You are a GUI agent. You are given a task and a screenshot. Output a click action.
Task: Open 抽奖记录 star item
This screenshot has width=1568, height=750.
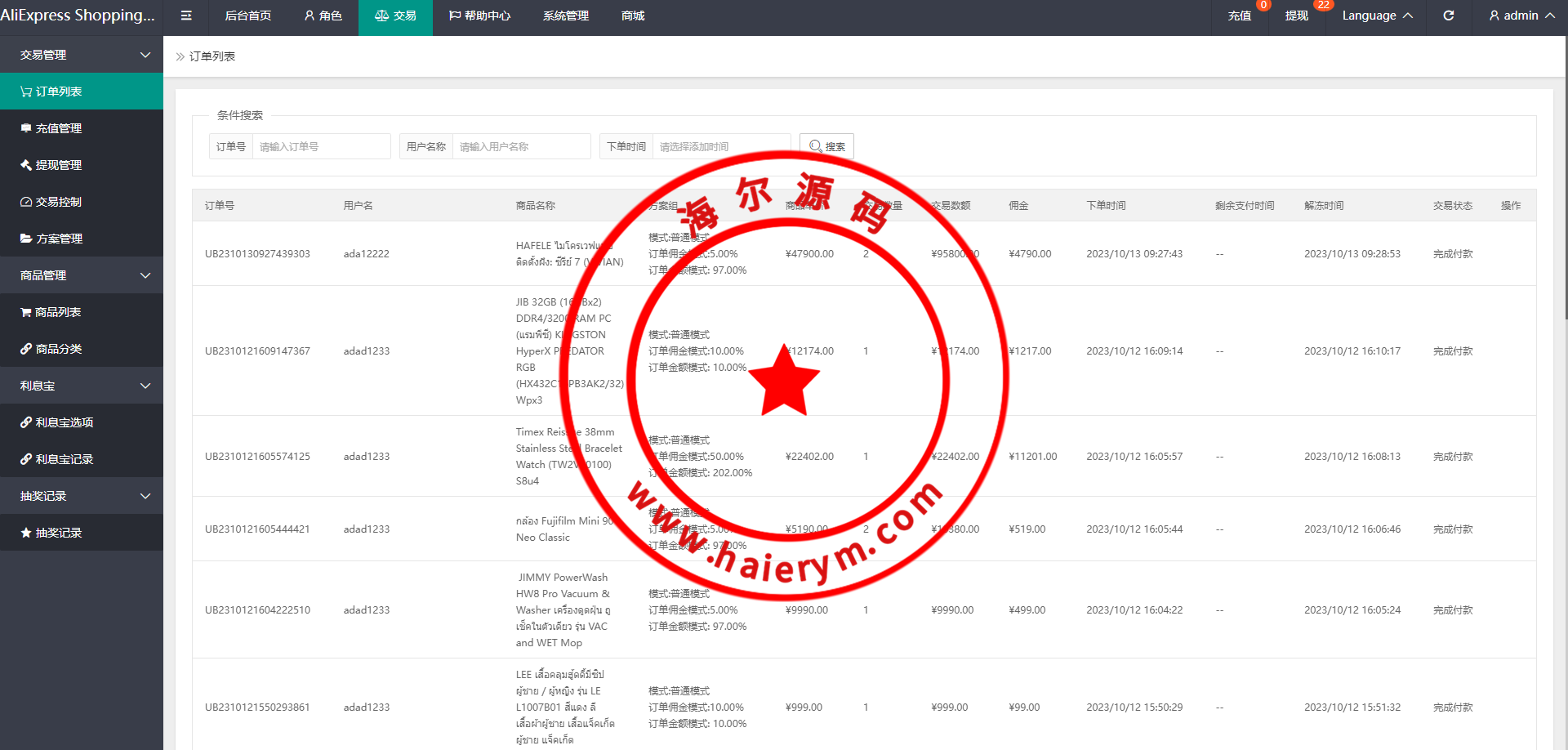pos(82,533)
